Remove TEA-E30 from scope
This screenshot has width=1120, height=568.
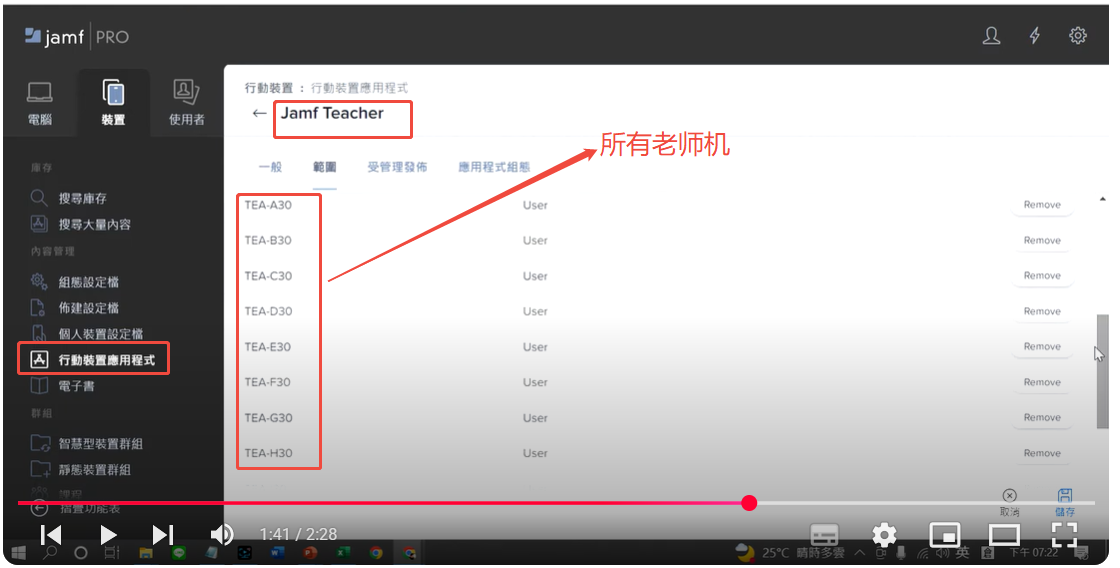click(1042, 347)
